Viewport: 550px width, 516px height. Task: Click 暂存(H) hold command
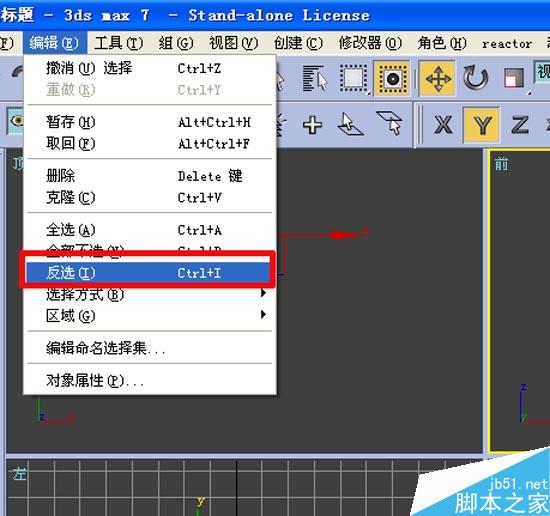(x=150, y=122)
